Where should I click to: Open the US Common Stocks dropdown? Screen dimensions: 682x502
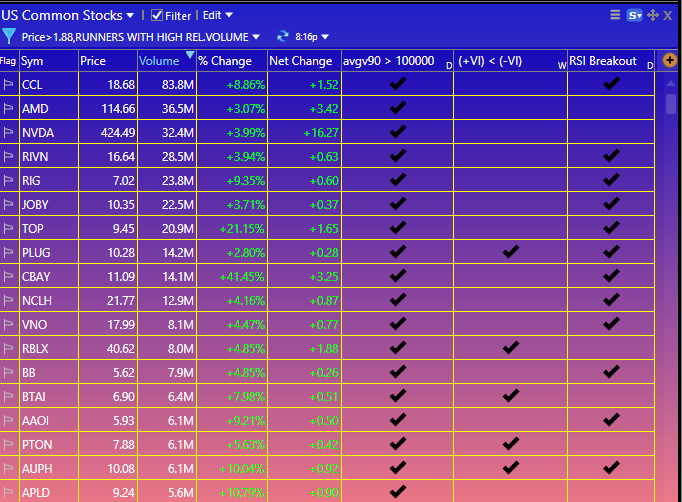coord(67,16)
